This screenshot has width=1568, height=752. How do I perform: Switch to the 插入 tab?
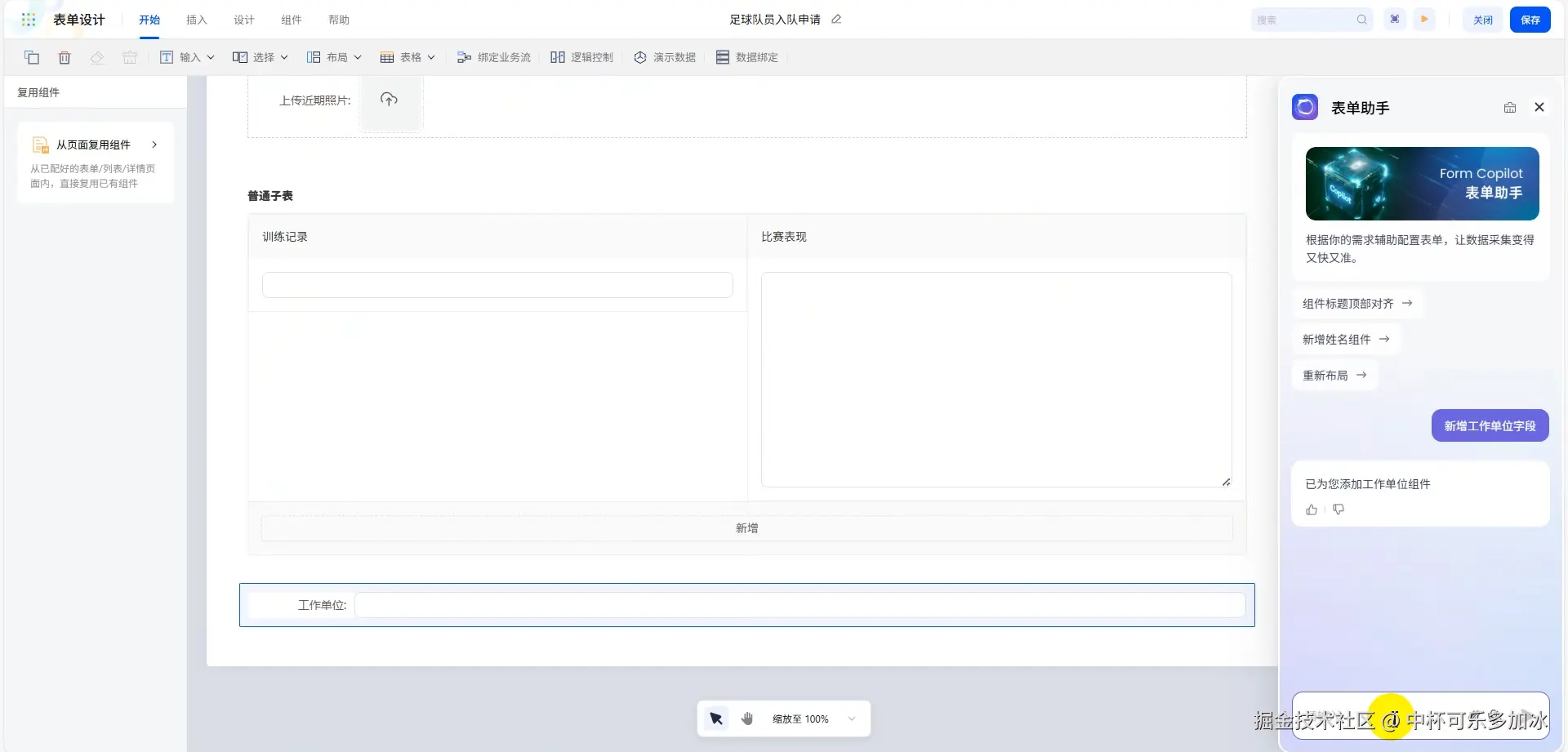[197, 20]
